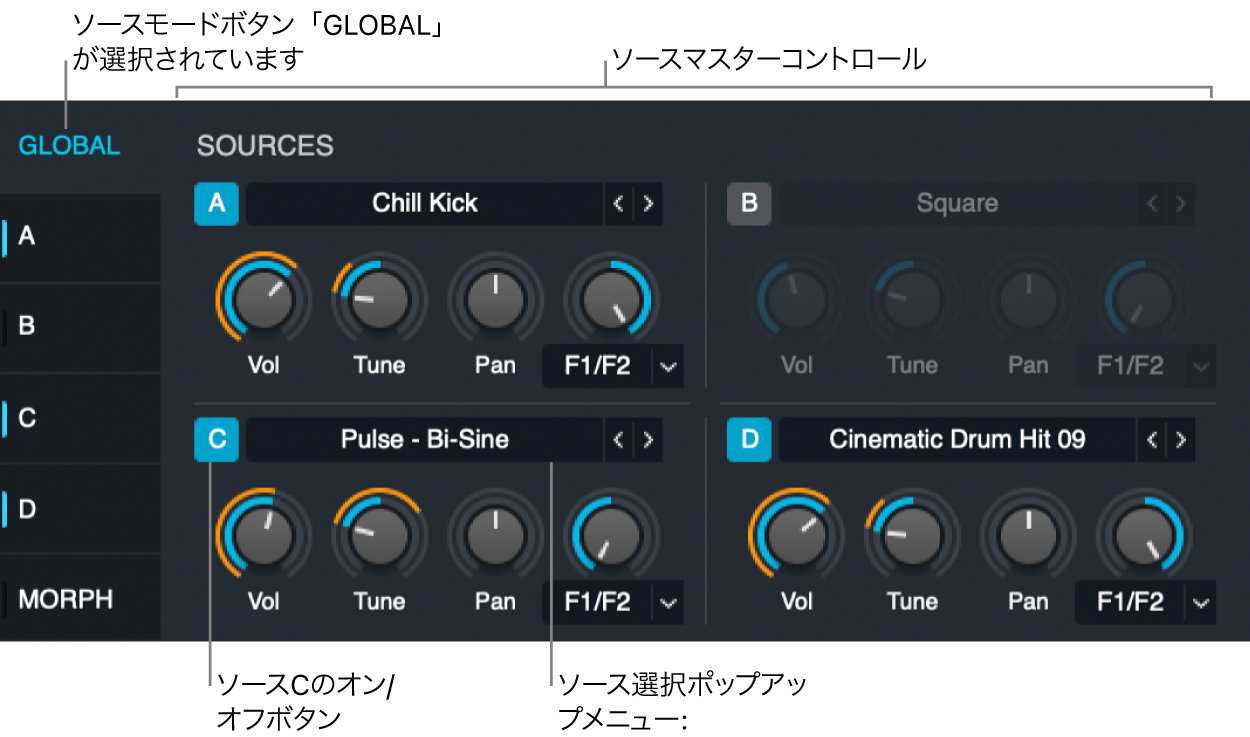Click source B Tune knob
The width and height of the screenshot is (1250, 737).
(x=912, y=298)
